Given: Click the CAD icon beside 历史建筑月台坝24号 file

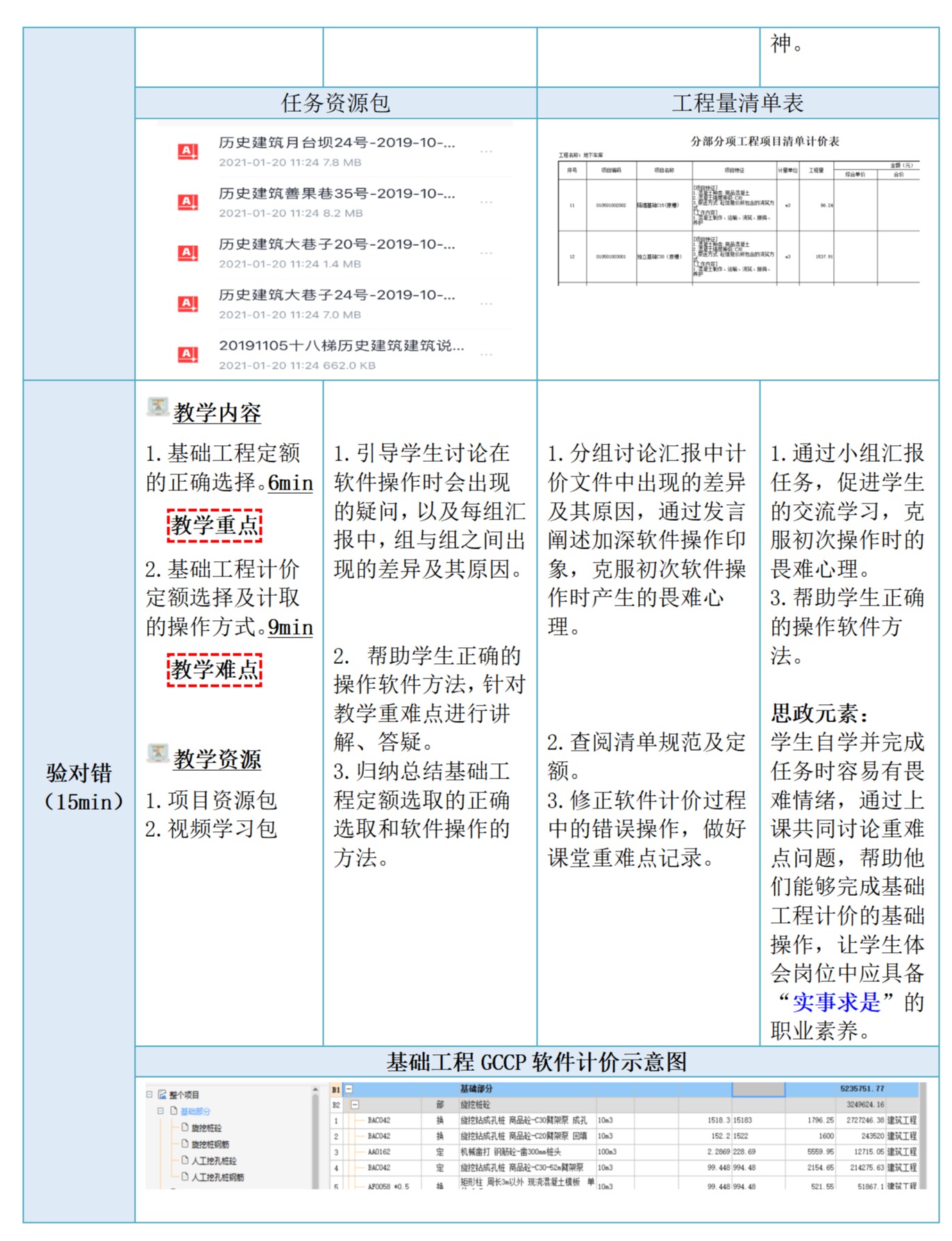Looking at the screenshot, I should click(x=187, y=151).
